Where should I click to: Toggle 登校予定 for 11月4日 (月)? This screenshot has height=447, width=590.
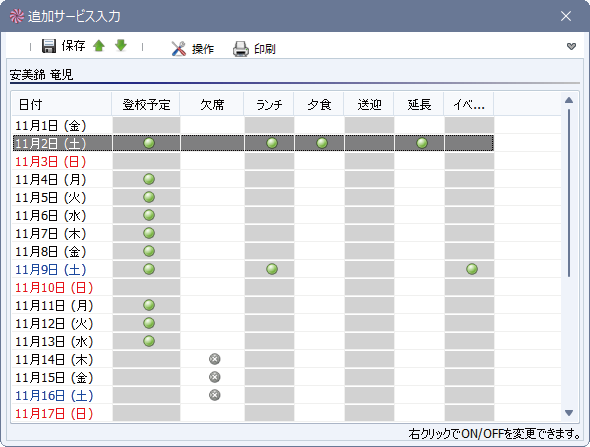tap(149, 179)
